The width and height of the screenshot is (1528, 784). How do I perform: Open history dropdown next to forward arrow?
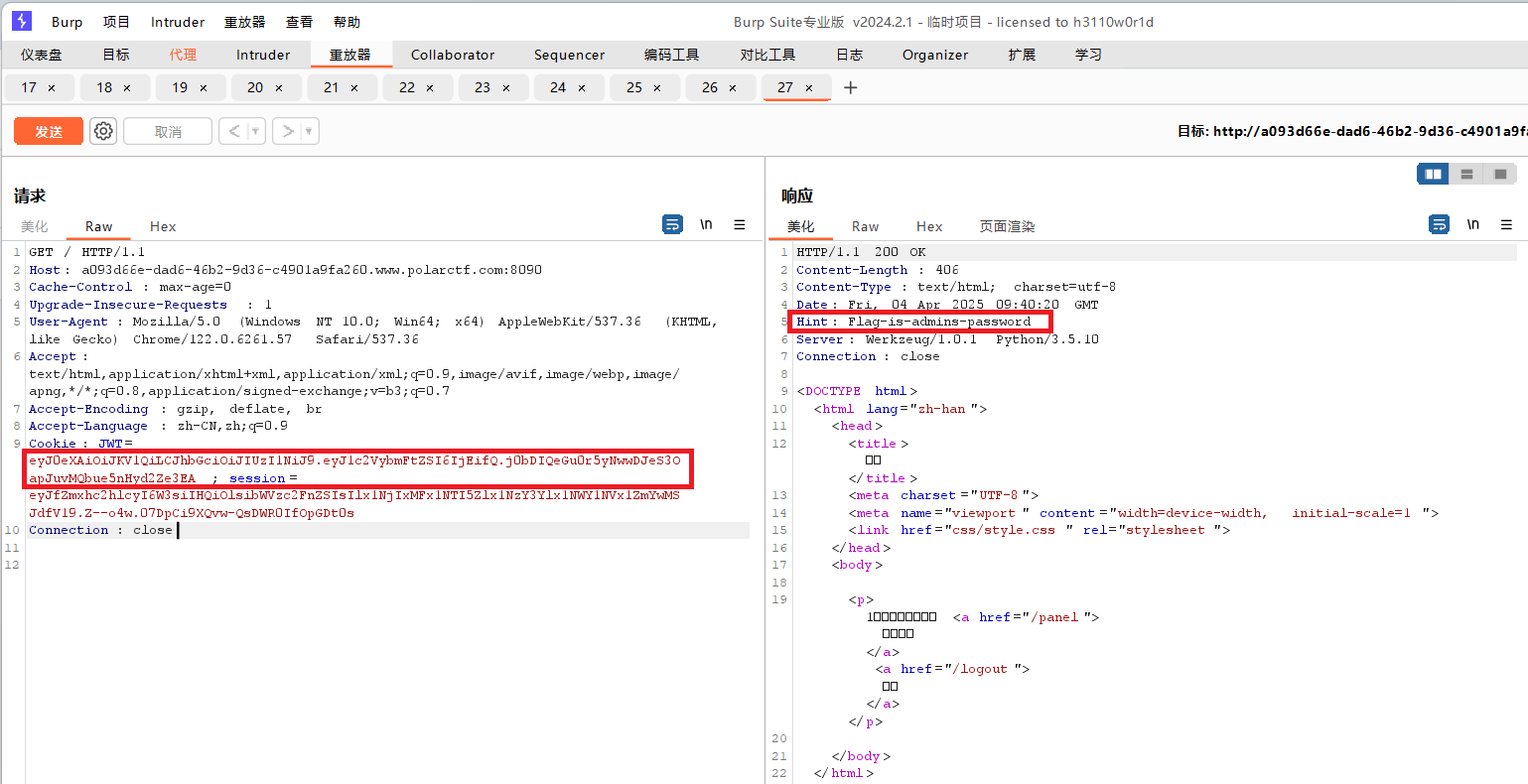click(x=309, y=131)
